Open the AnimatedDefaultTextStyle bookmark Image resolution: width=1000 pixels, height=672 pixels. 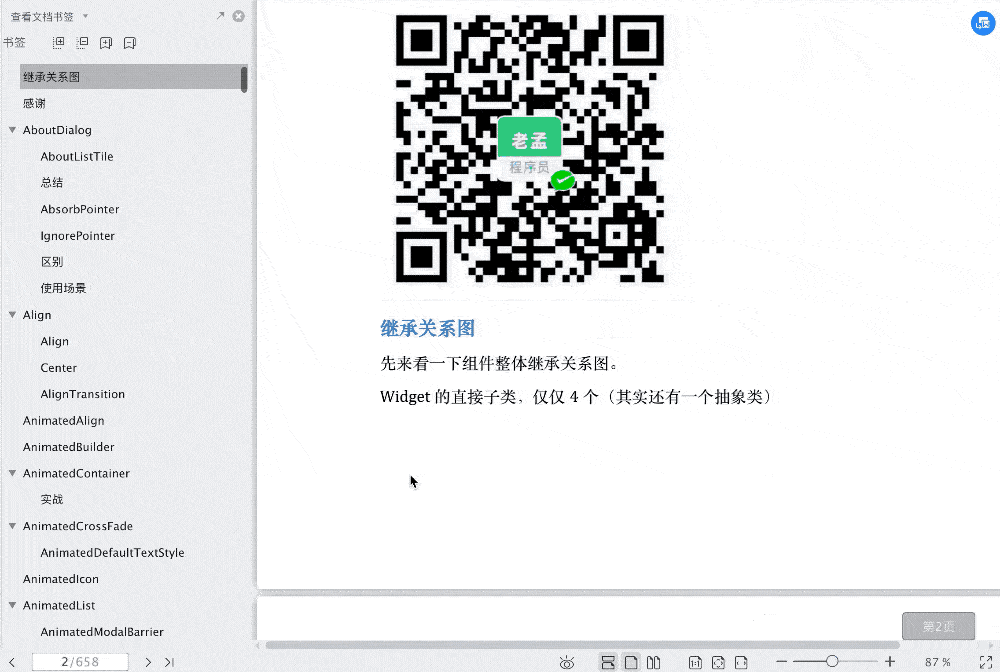tap(112, 553)
